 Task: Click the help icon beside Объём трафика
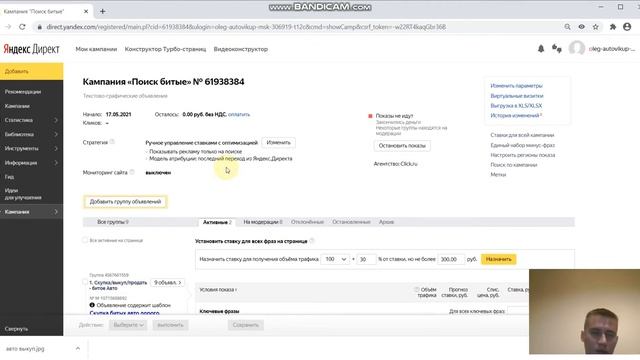(x=416, y=289)
